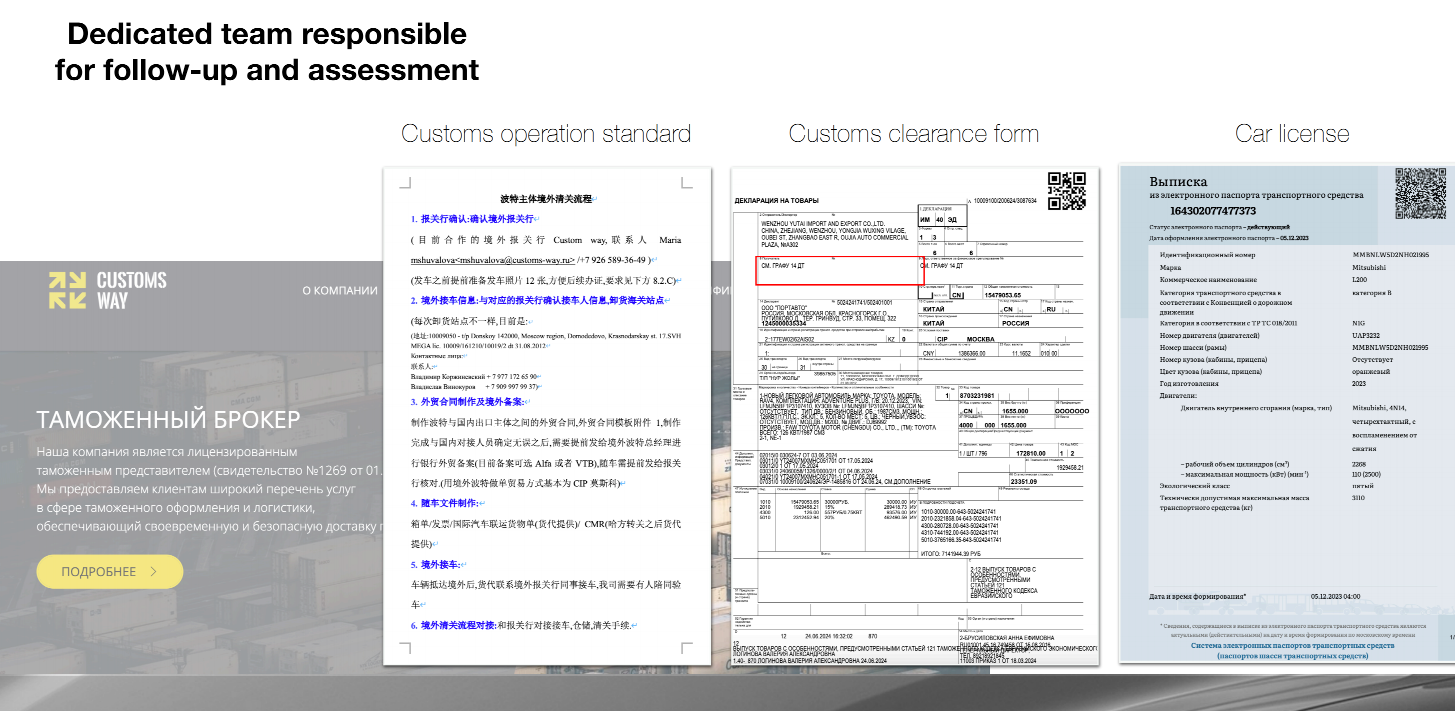The image size is (1455, 711).
Task: Click the top-left crop mark of the Chinese document
Action: [404, 183]
